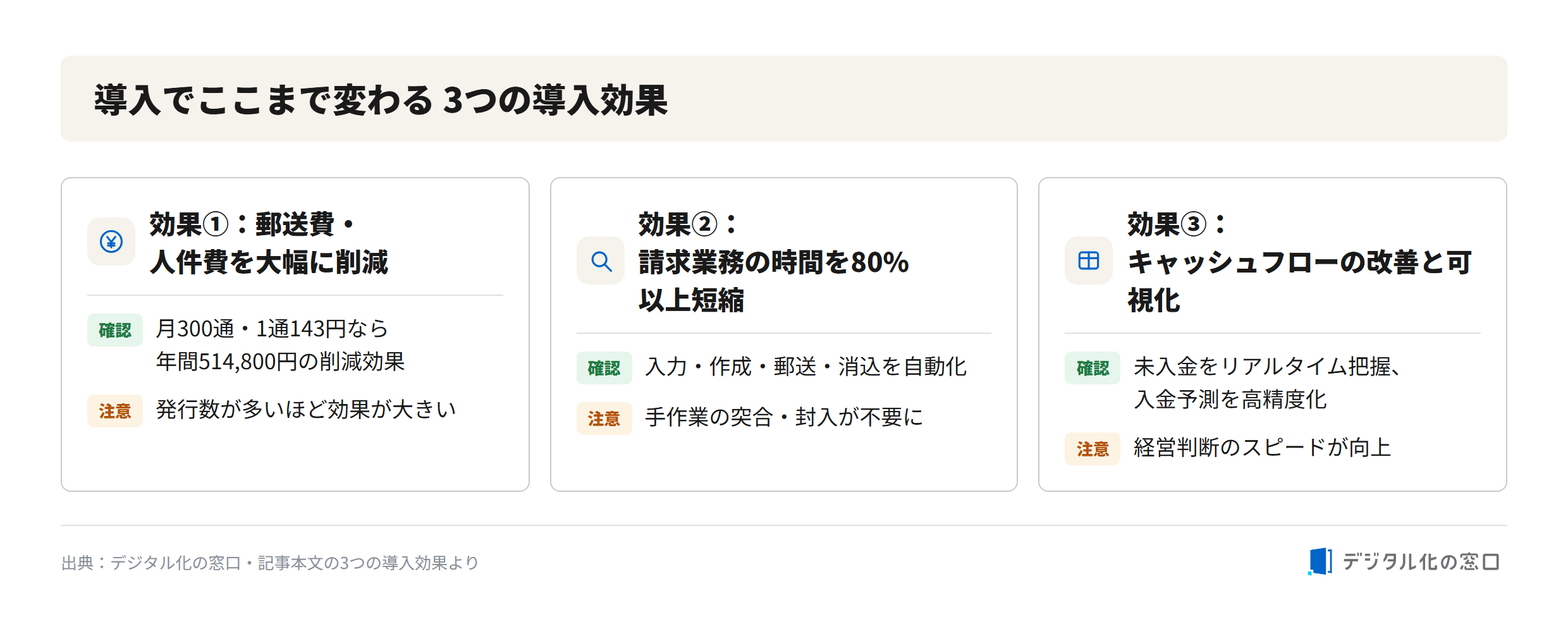Viewport: 1568px width, 636px height.
Task: Click the orange 注意 badge in 効果① card
Action: tap(115, 411)
